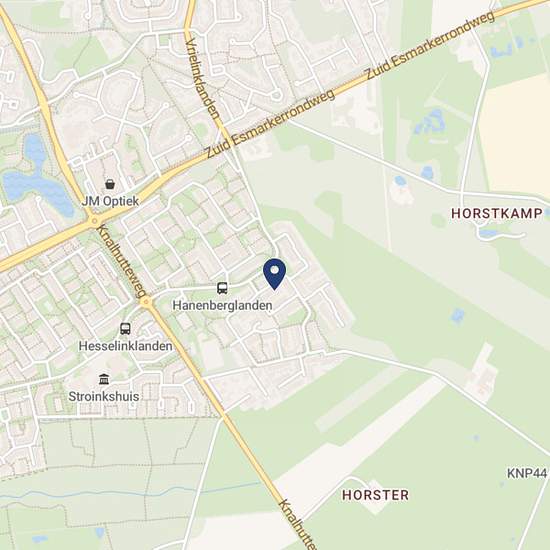
Task: Click the central Zuid Esmarkerrondweg road label
Action: 270,123
